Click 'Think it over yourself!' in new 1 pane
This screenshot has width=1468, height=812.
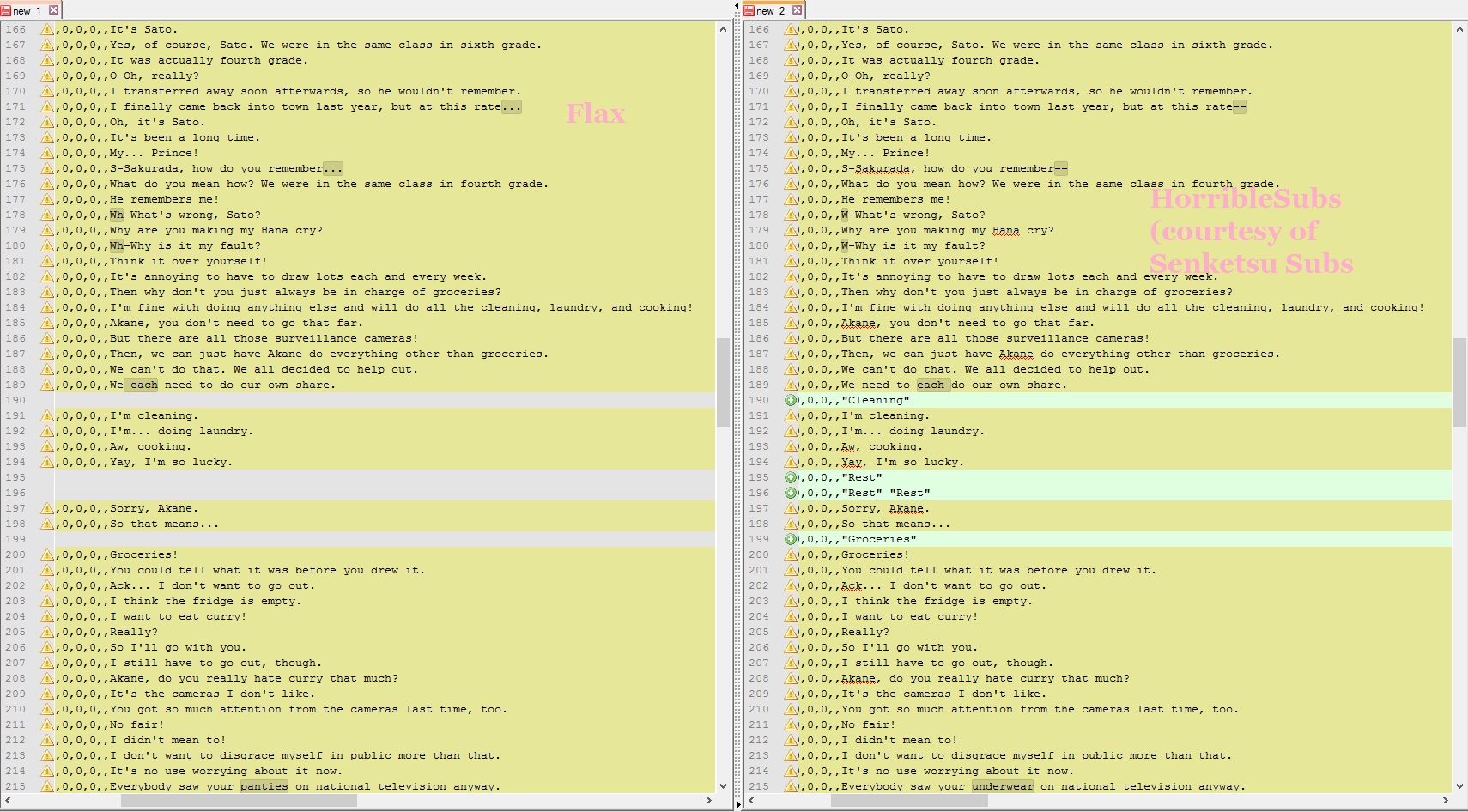[189, 261]
